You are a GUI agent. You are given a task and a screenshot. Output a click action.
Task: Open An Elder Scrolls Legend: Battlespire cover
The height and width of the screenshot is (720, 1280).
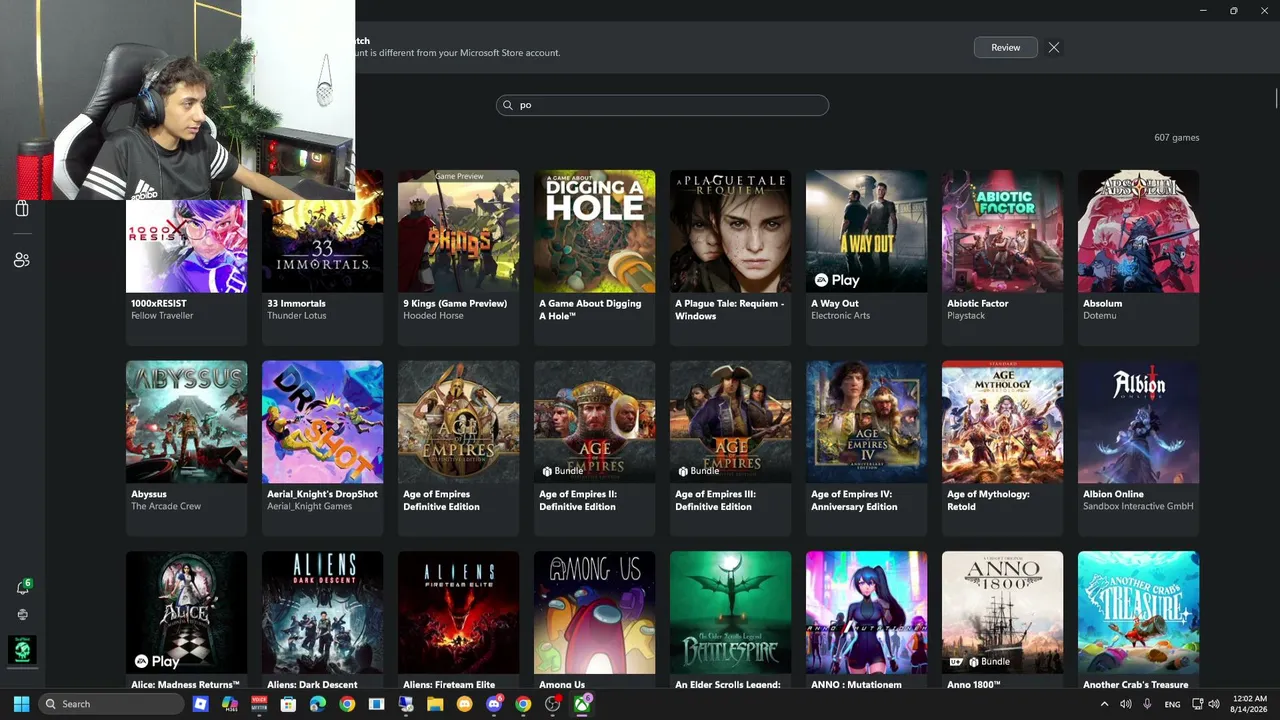pos(730,613)
